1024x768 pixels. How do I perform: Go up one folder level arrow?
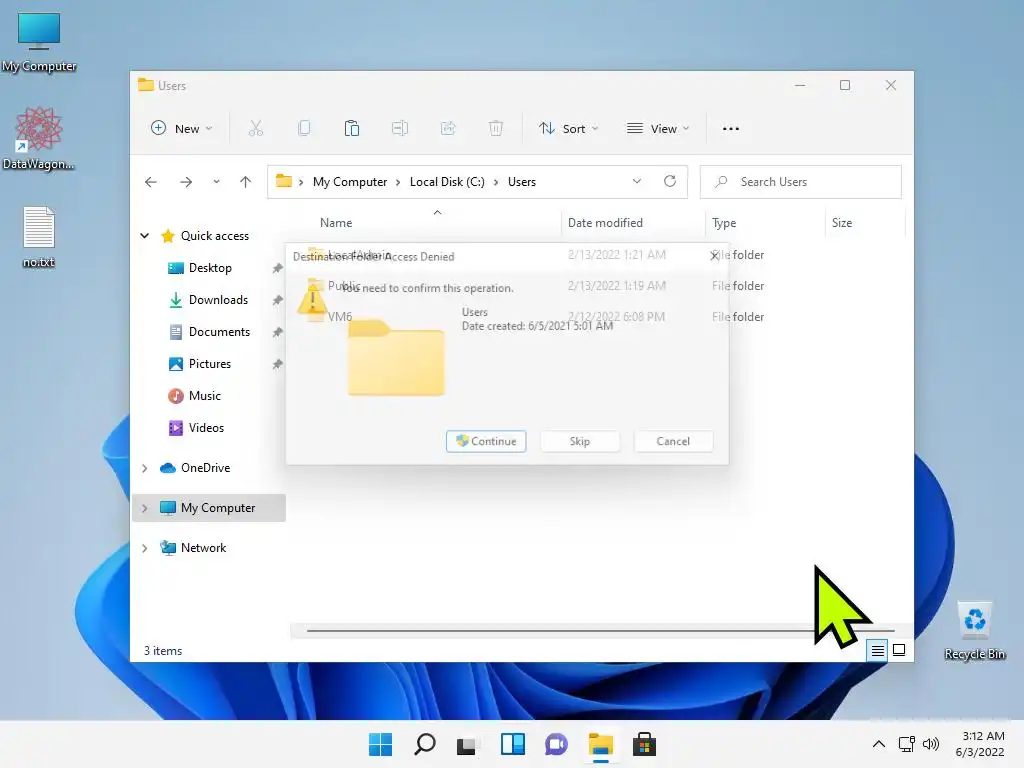[246, 182]
